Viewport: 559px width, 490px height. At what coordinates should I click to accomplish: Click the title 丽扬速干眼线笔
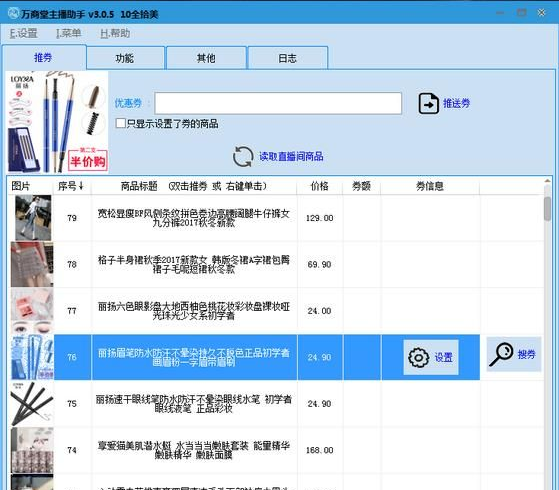[194, 404]
